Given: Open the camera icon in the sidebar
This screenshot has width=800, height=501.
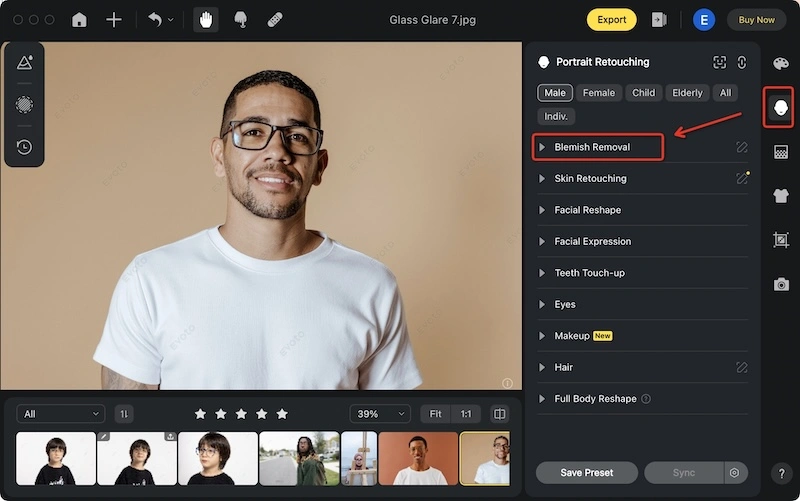Looking at the screenshot, I should pos(781,284).
